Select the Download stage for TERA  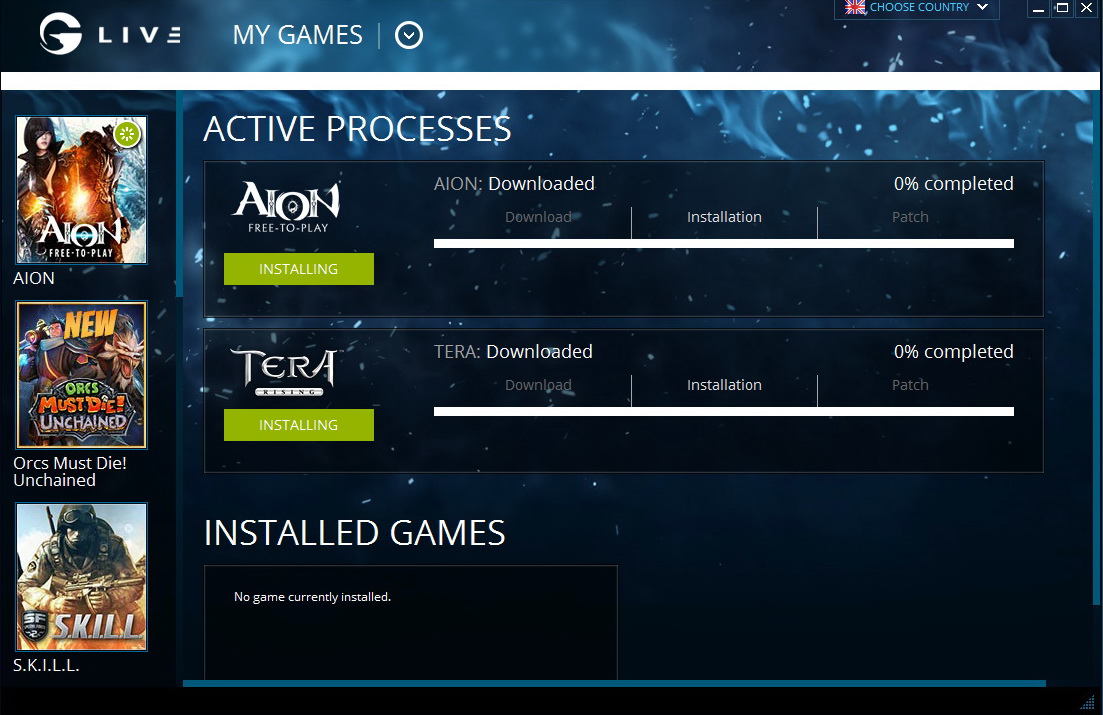pos(538,385)
